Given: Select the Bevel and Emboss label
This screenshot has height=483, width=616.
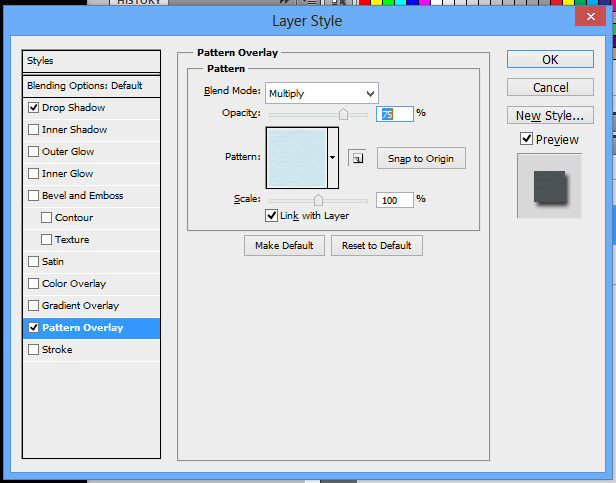Looking at the screenshot, I should tap(82, 196).
